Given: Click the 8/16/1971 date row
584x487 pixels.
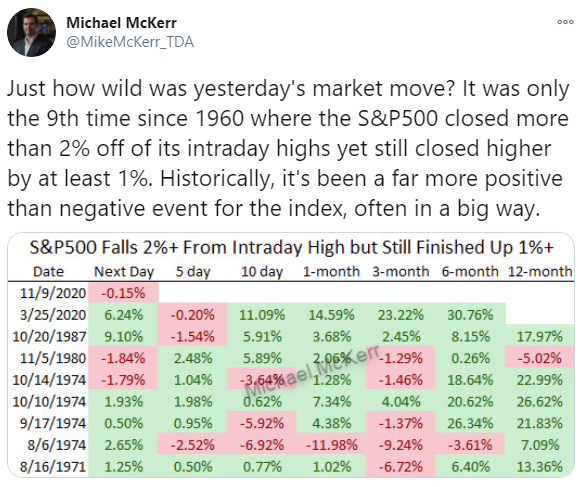Looking at the screenshot, I should point(53,467).
